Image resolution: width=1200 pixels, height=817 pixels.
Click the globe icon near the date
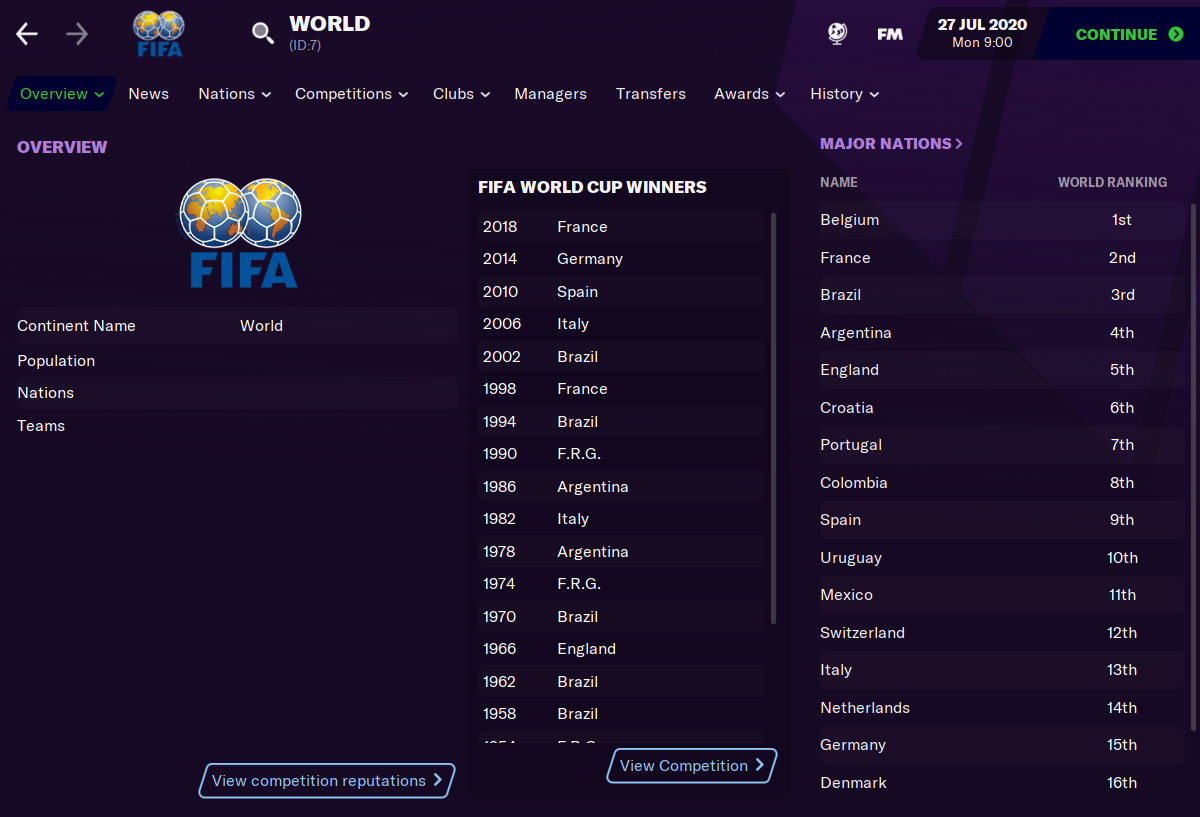[836, 33]
